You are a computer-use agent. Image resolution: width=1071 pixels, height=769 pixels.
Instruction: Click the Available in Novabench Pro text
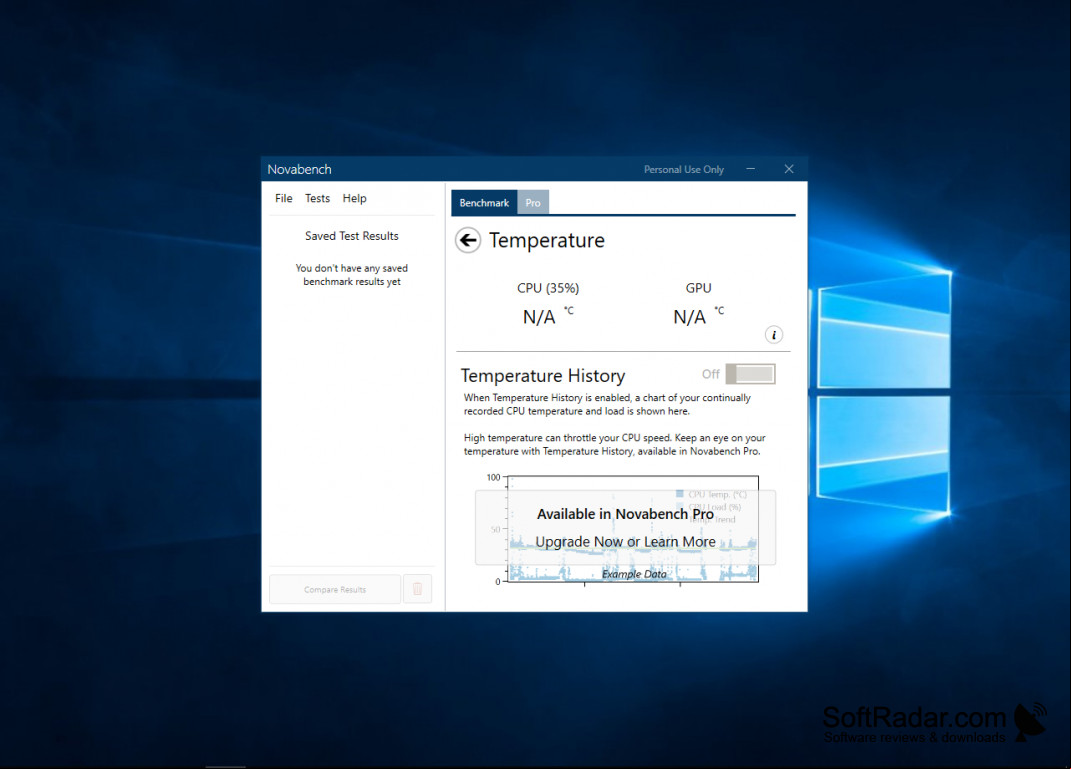(x=626, y=514)
